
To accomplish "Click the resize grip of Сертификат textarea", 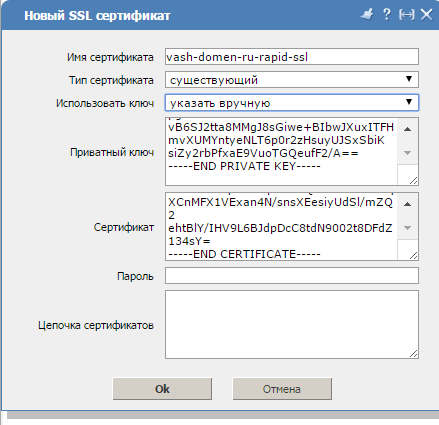I will click(x=413, y=256).
